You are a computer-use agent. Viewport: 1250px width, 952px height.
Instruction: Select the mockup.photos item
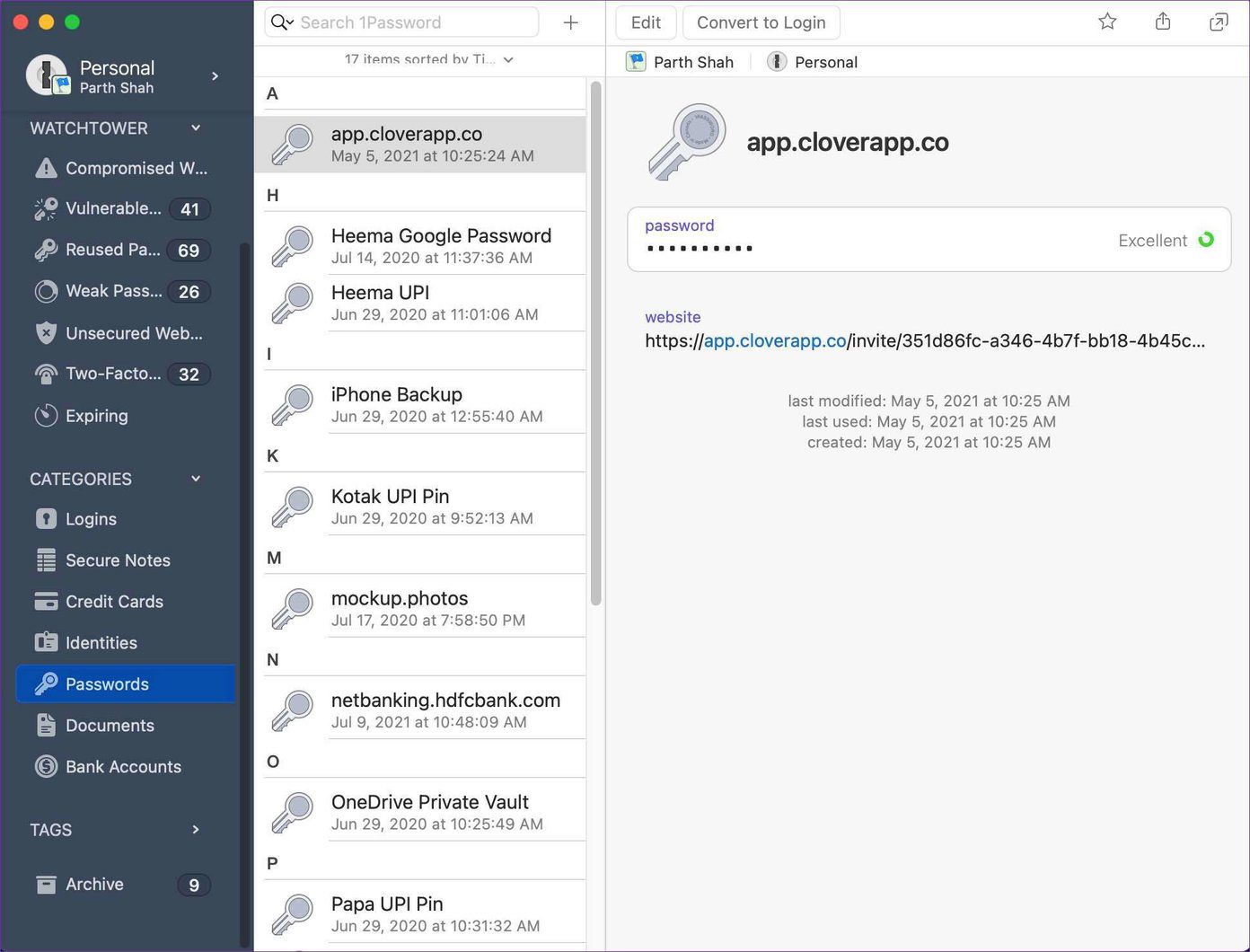(420, 608)
